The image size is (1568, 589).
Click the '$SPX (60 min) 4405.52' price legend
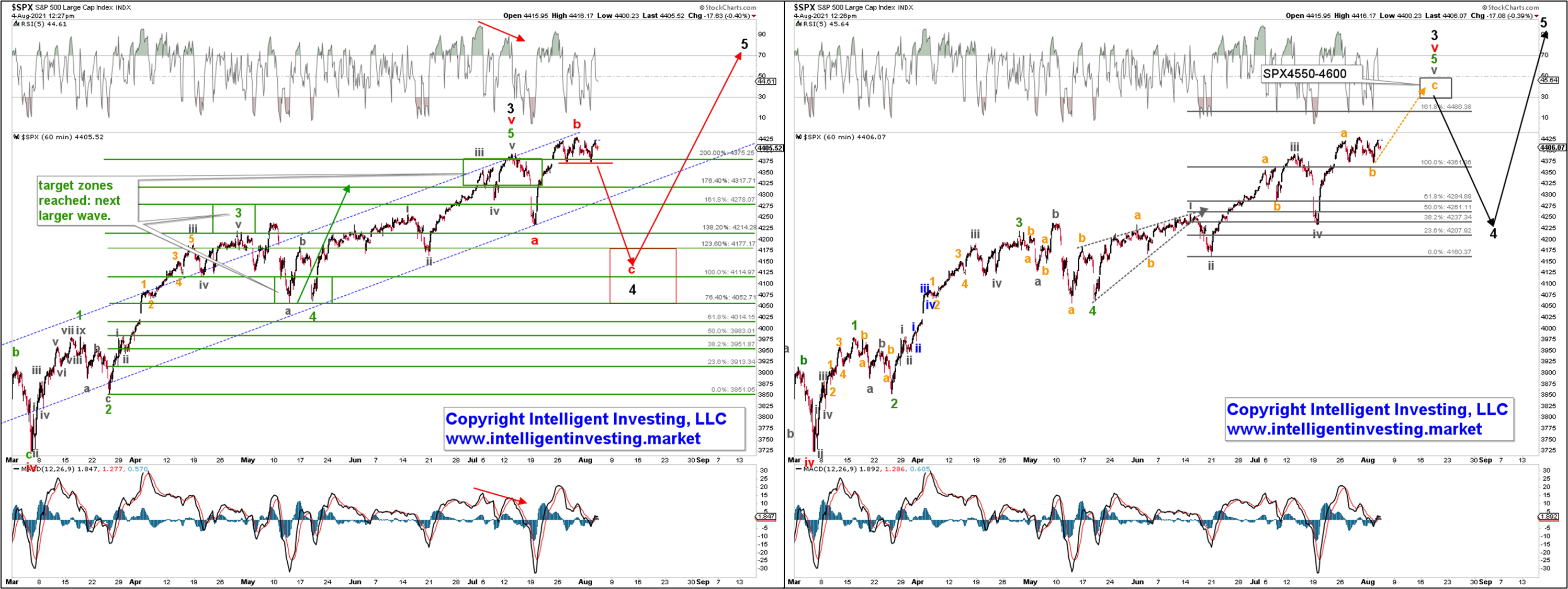59,137
